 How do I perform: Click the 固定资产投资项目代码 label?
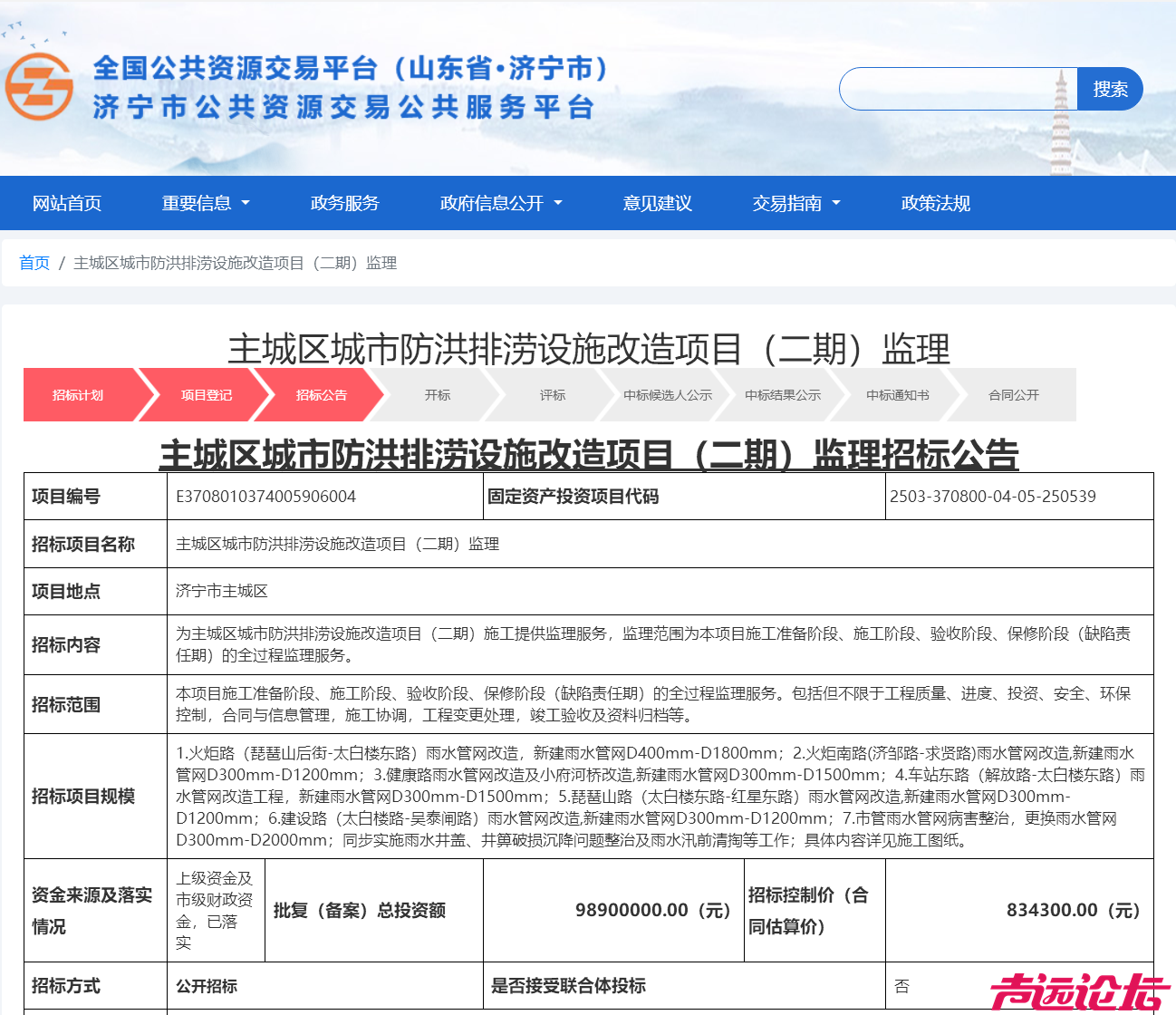coord(574,497)
